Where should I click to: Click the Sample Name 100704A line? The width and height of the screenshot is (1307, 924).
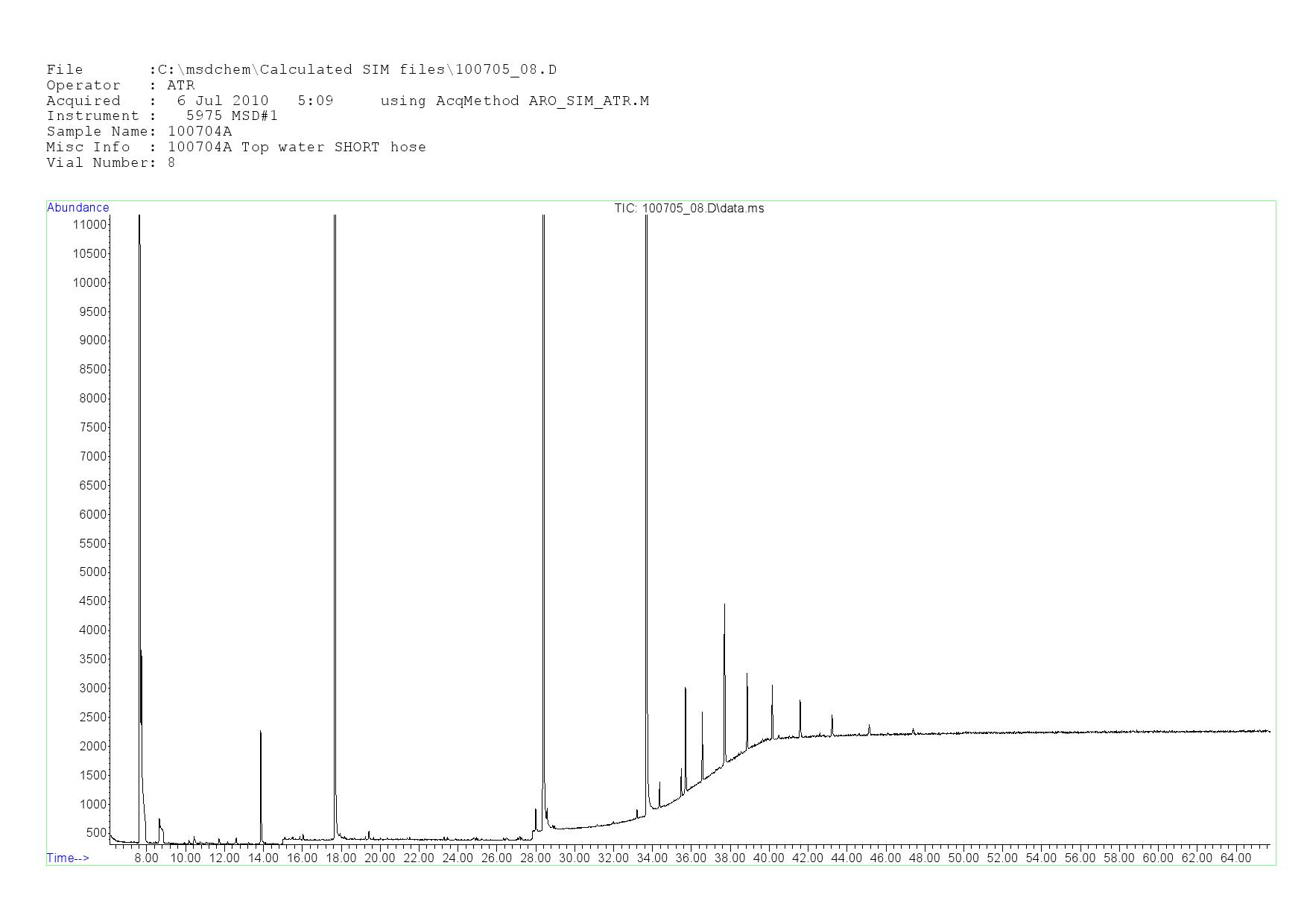point(139,132)
